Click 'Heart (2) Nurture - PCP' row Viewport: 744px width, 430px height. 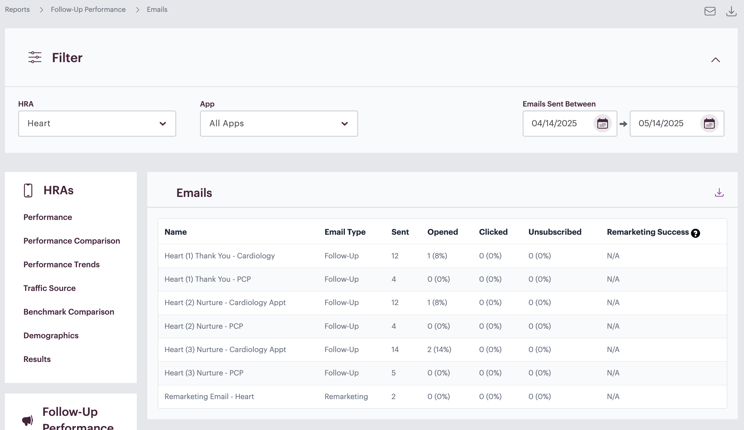442,326
